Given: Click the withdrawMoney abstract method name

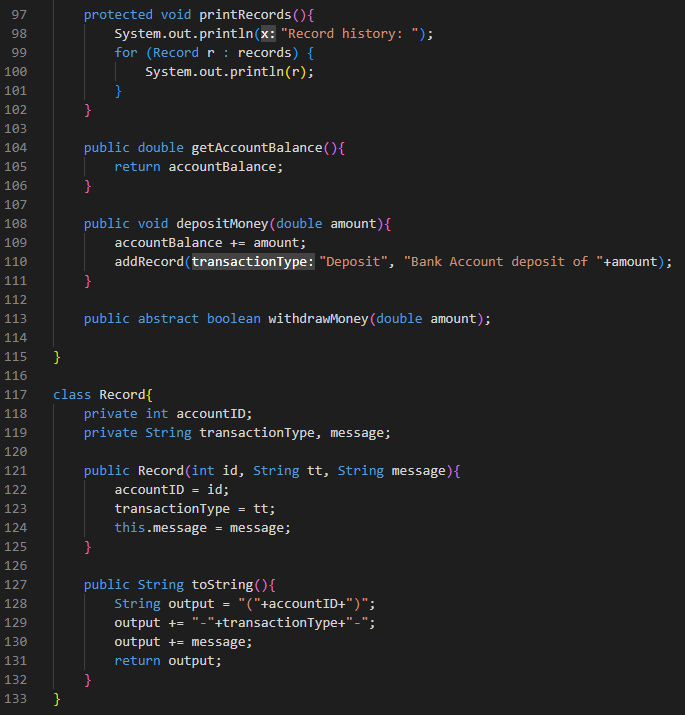Looking at the screenshot, I should 318,319.
